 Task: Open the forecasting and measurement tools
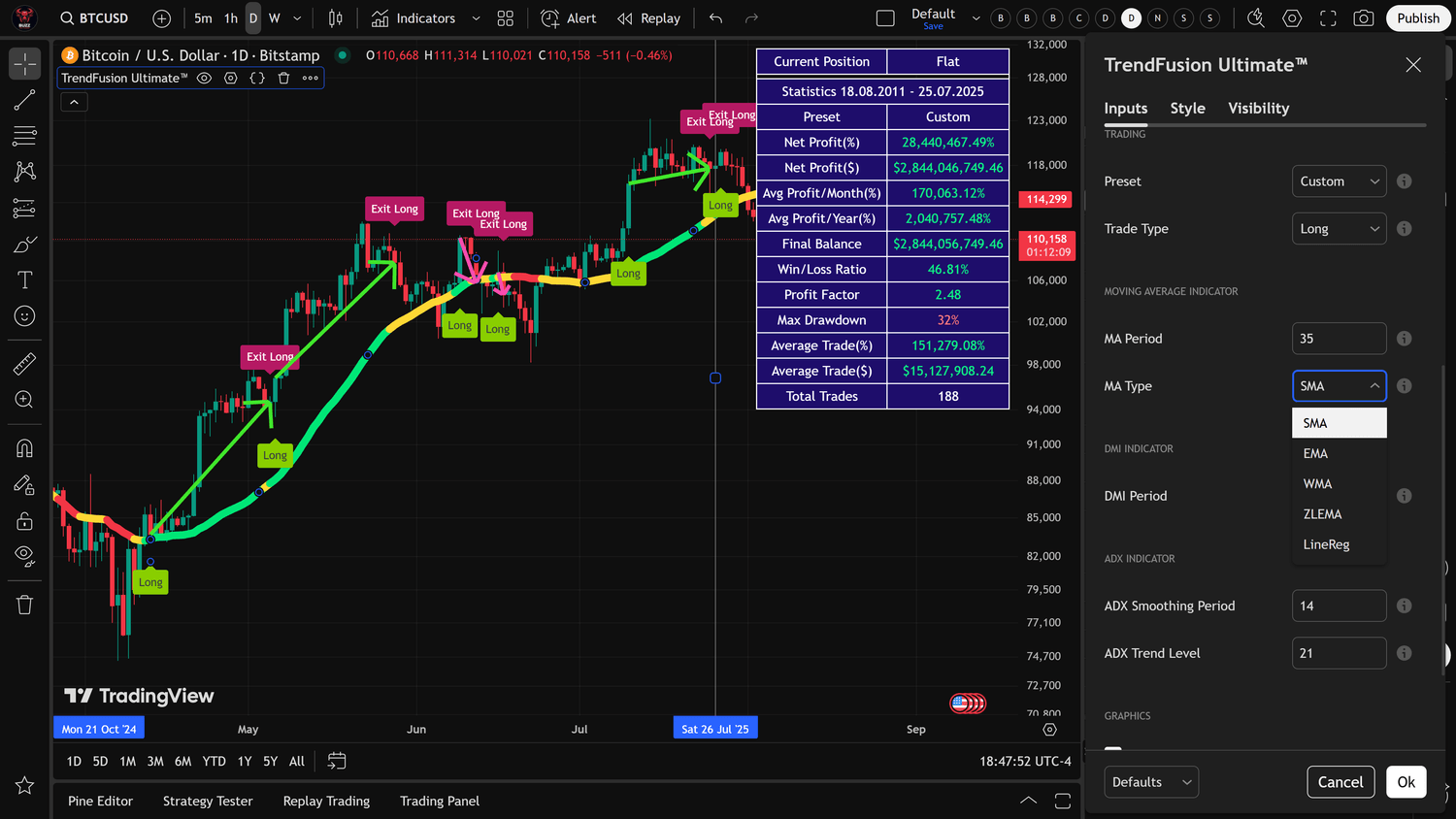coord(25,208)
